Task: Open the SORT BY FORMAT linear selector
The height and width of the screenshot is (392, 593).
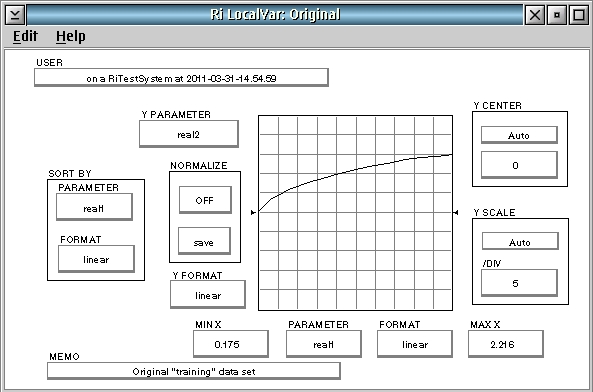Action: point(96,259)
